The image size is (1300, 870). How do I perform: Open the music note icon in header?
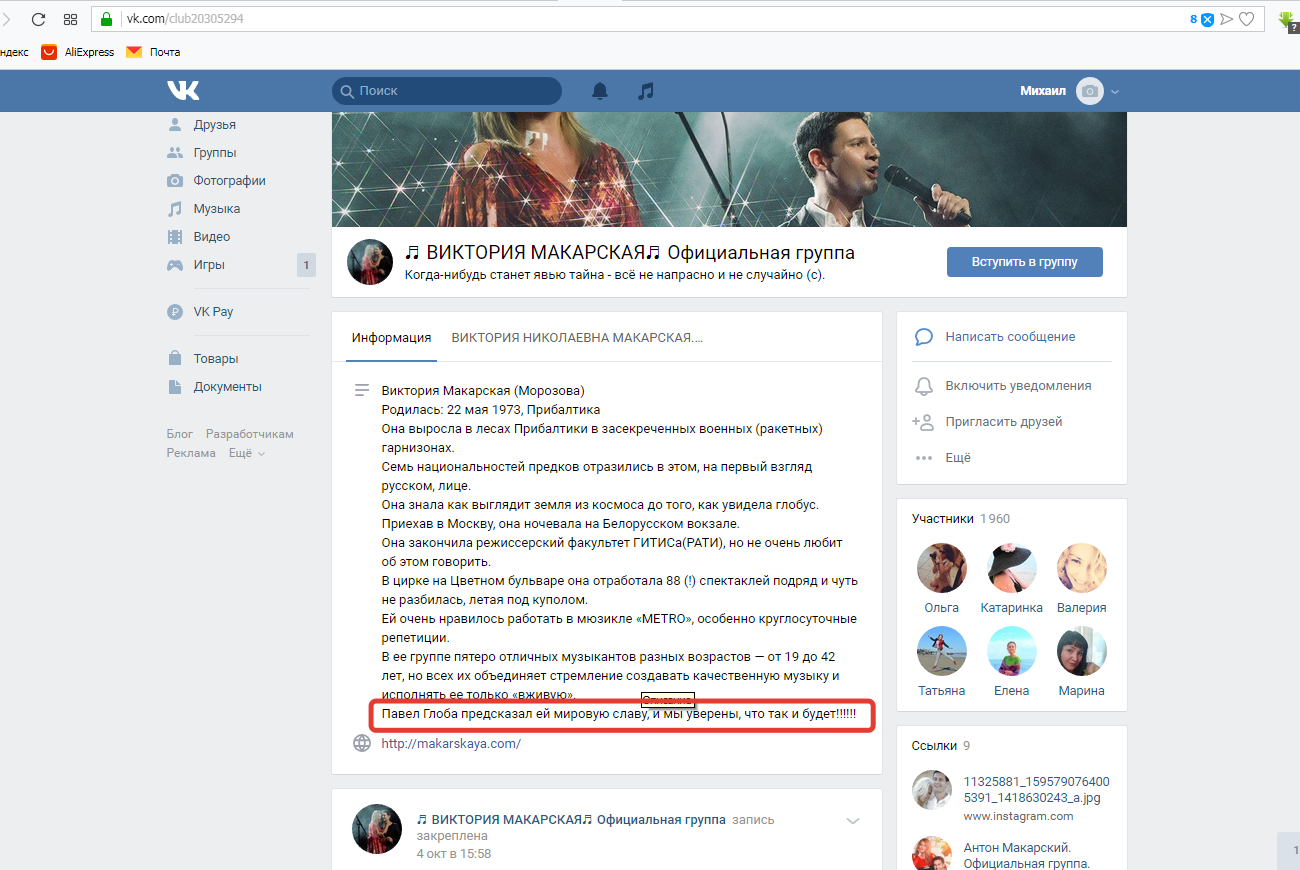point(646,91)
